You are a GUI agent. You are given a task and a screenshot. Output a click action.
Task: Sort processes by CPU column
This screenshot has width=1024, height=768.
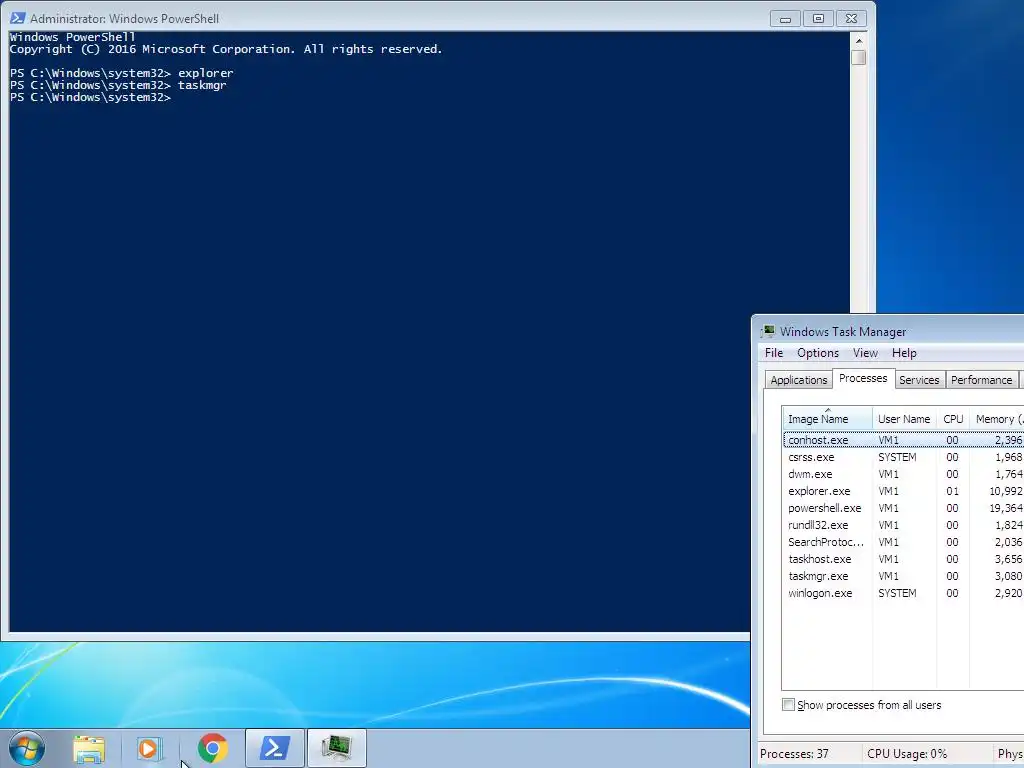coord(953,419)
